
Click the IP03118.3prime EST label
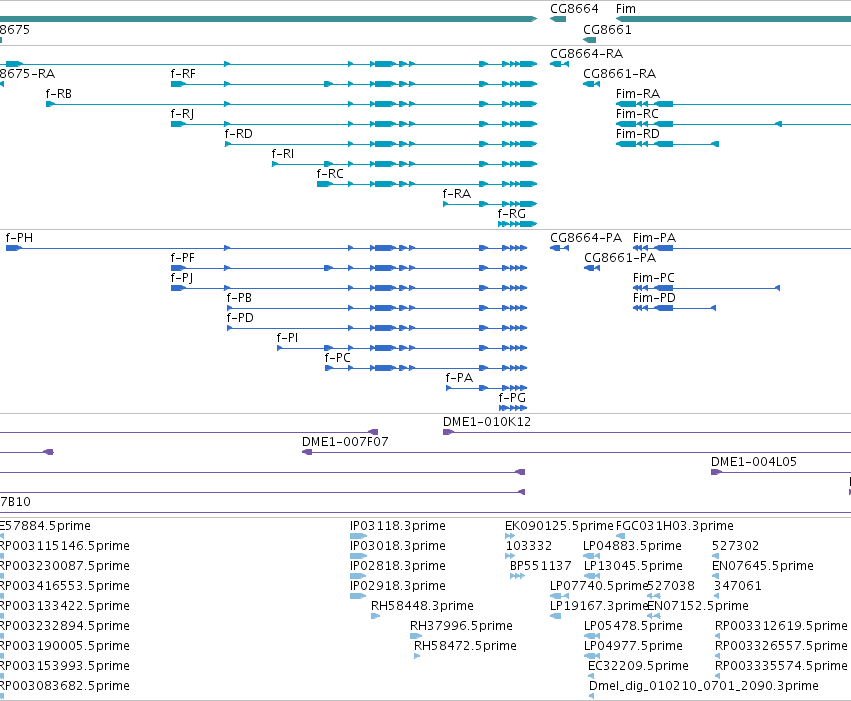[x=398, y=526]
